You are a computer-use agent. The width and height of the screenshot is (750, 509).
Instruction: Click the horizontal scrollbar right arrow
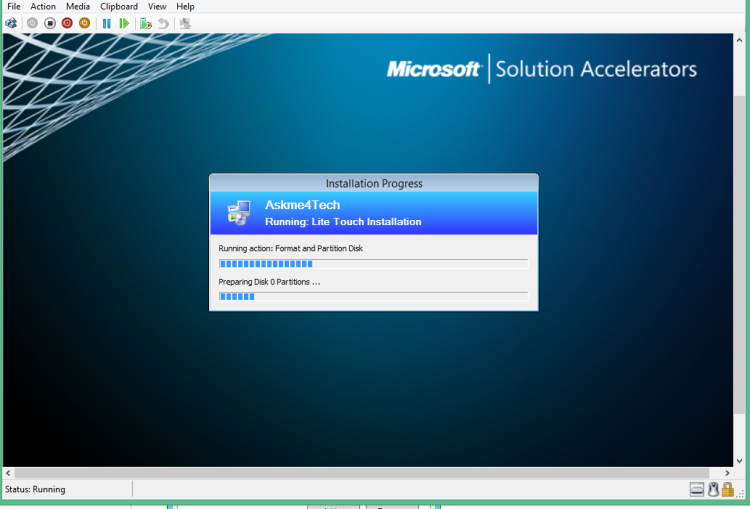(x=726, y=472)
